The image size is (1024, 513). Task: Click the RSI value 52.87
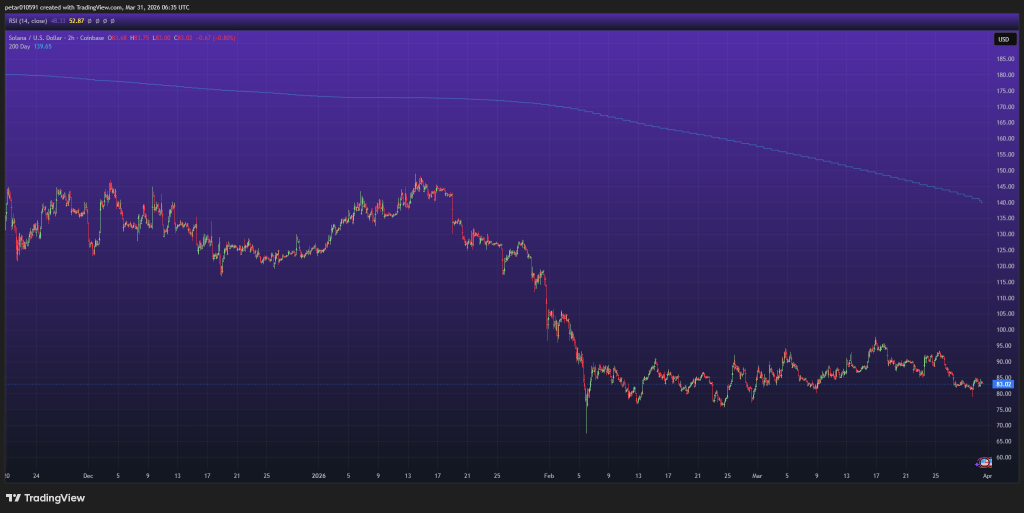tap(76, 21)
